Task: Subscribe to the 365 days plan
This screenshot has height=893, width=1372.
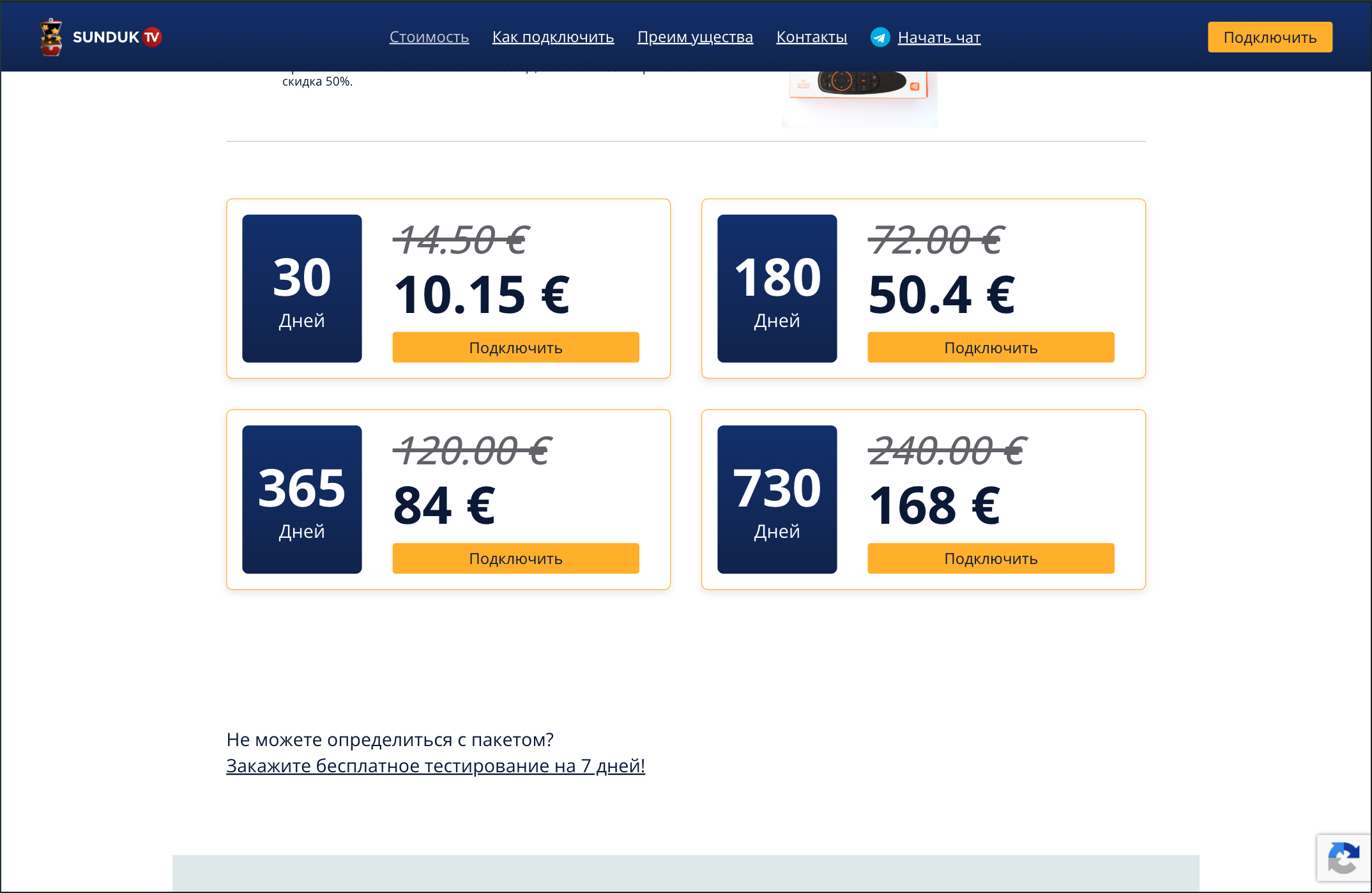Action: tap(515, 558)
